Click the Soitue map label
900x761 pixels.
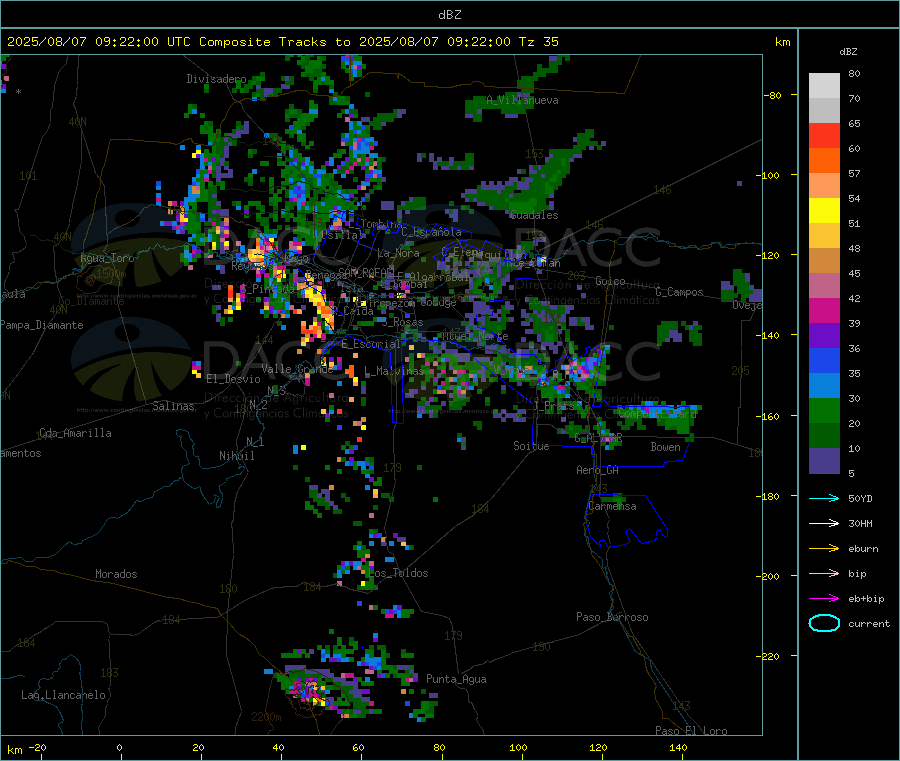(531, 446)
